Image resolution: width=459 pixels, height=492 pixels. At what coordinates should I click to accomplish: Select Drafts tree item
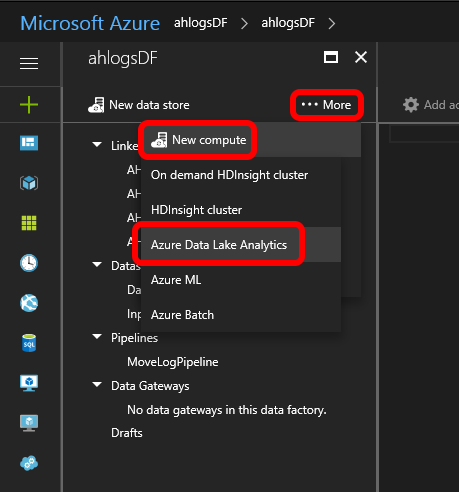pos(127,433)
